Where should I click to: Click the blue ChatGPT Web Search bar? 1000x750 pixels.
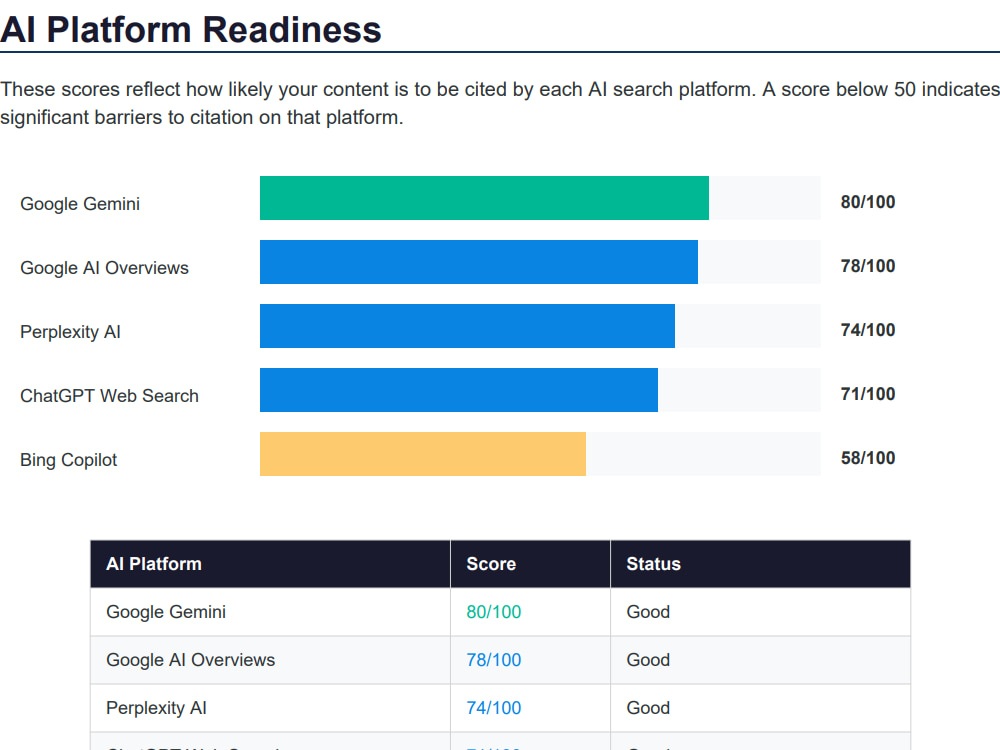click(x=459, y=390)
